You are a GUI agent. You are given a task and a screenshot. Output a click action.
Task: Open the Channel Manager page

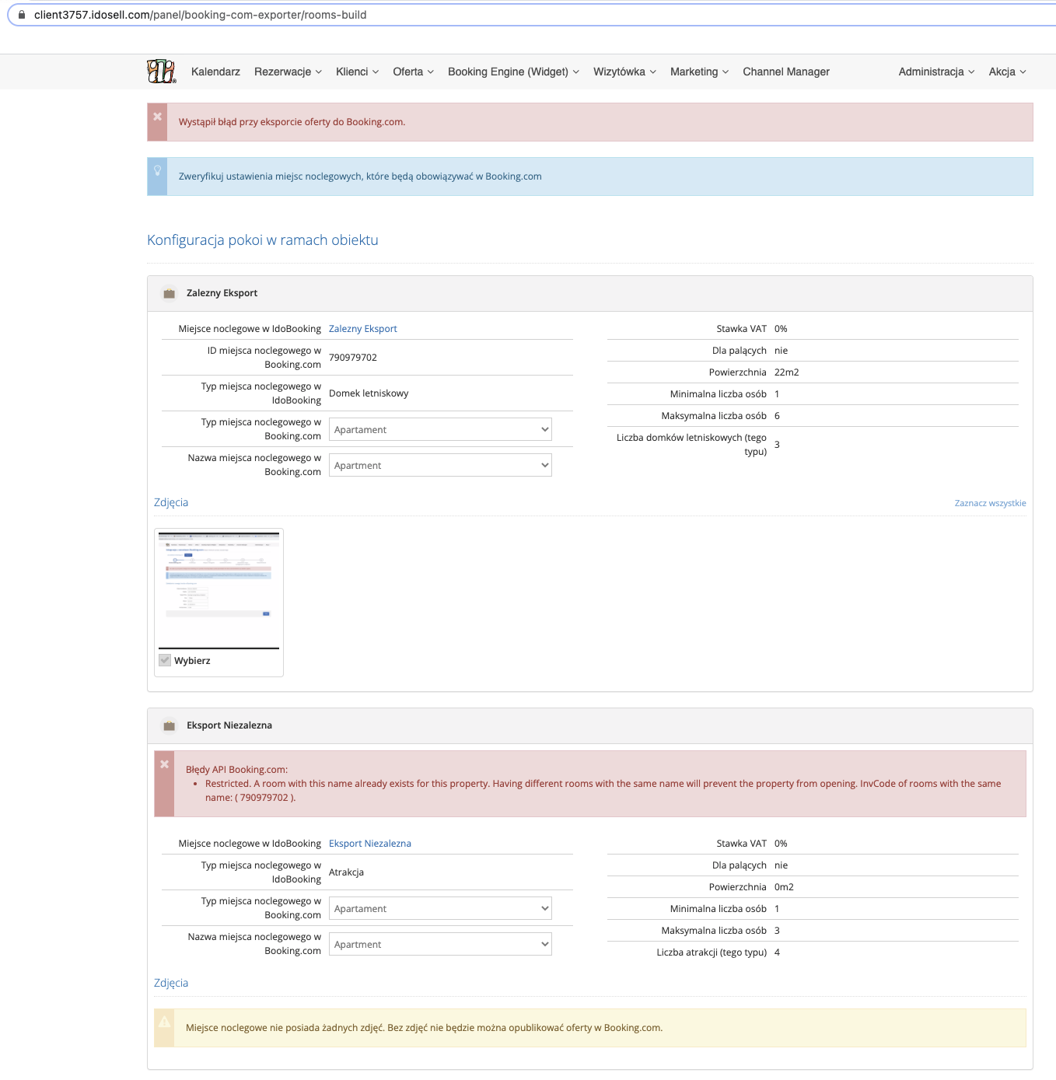(x=786, y=72)
